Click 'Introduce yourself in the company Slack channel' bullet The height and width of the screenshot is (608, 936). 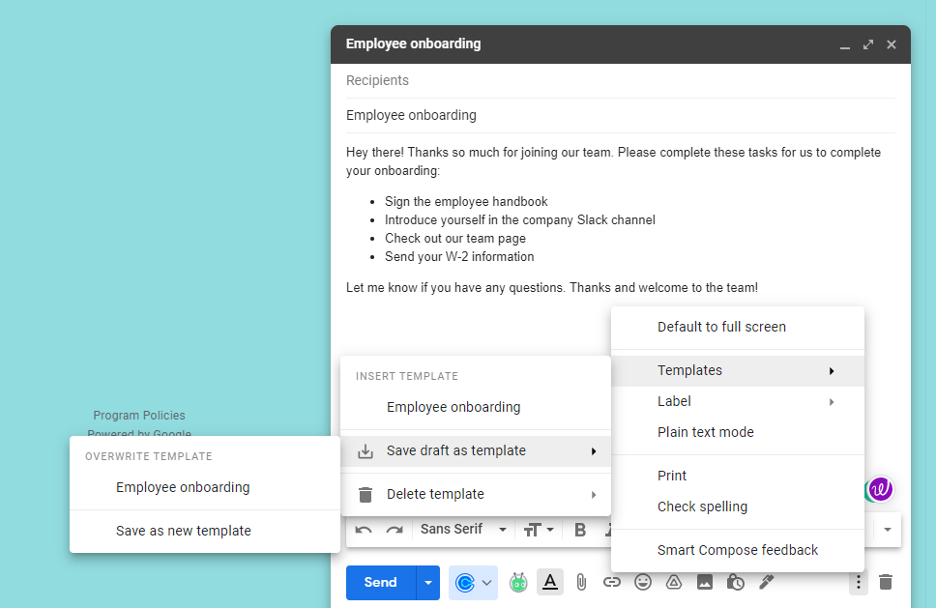(x=520, y=220)
